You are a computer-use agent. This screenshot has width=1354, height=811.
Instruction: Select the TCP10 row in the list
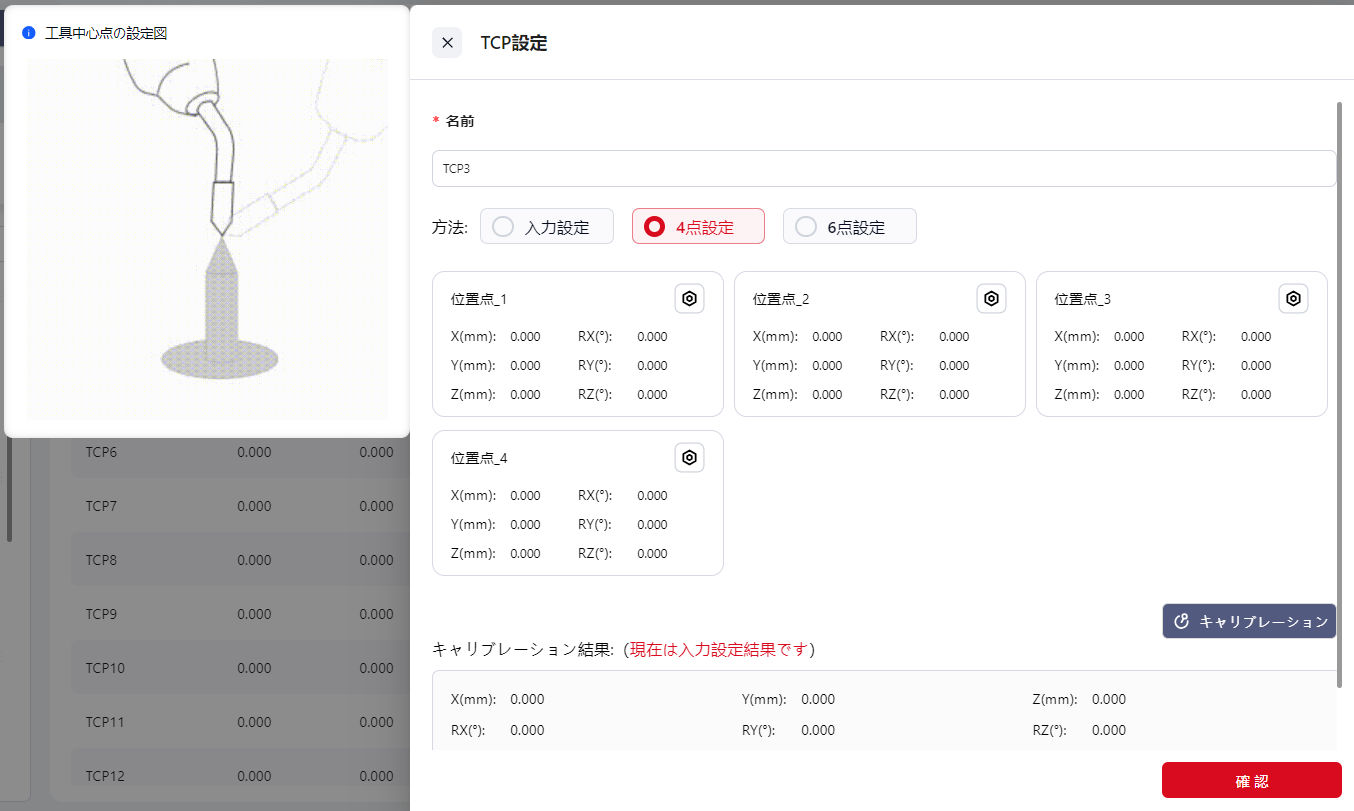(105, 668)
